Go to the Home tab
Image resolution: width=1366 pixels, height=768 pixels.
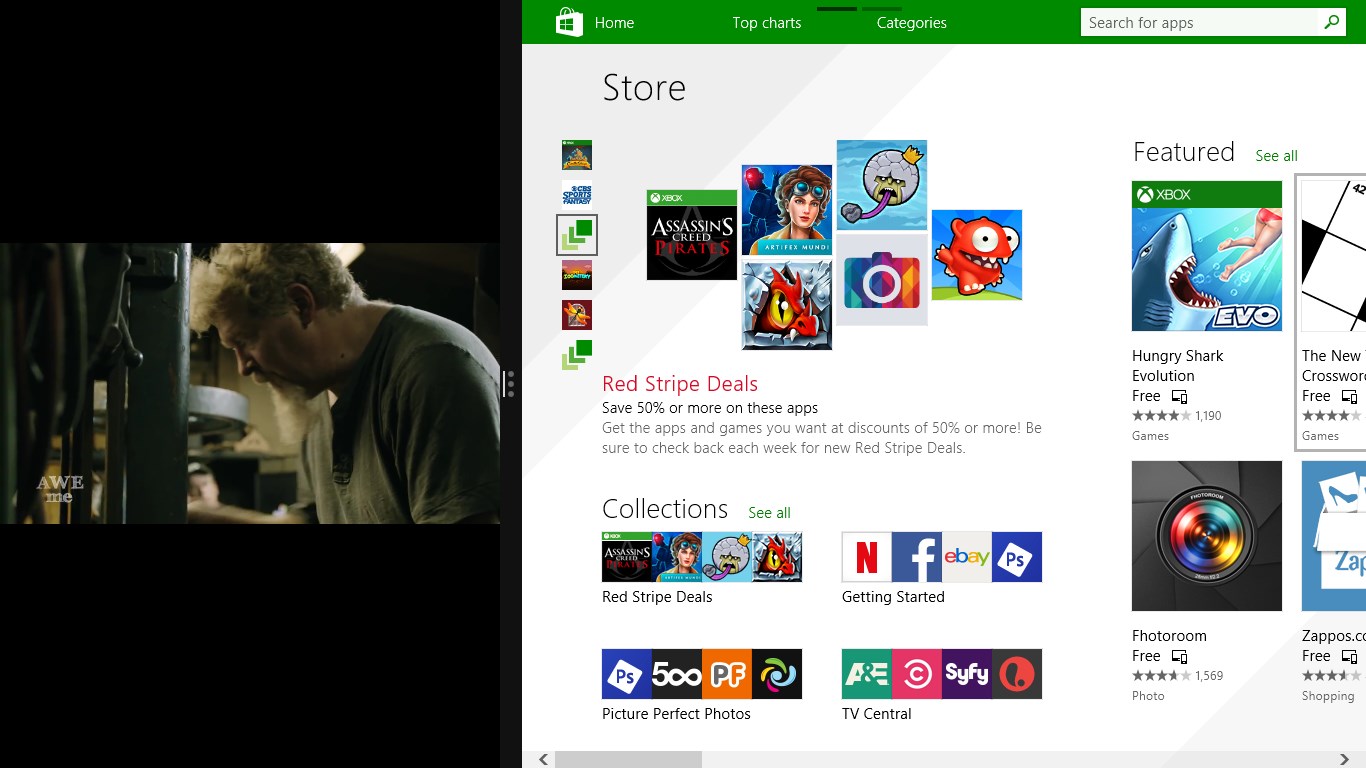click(614, 22)
